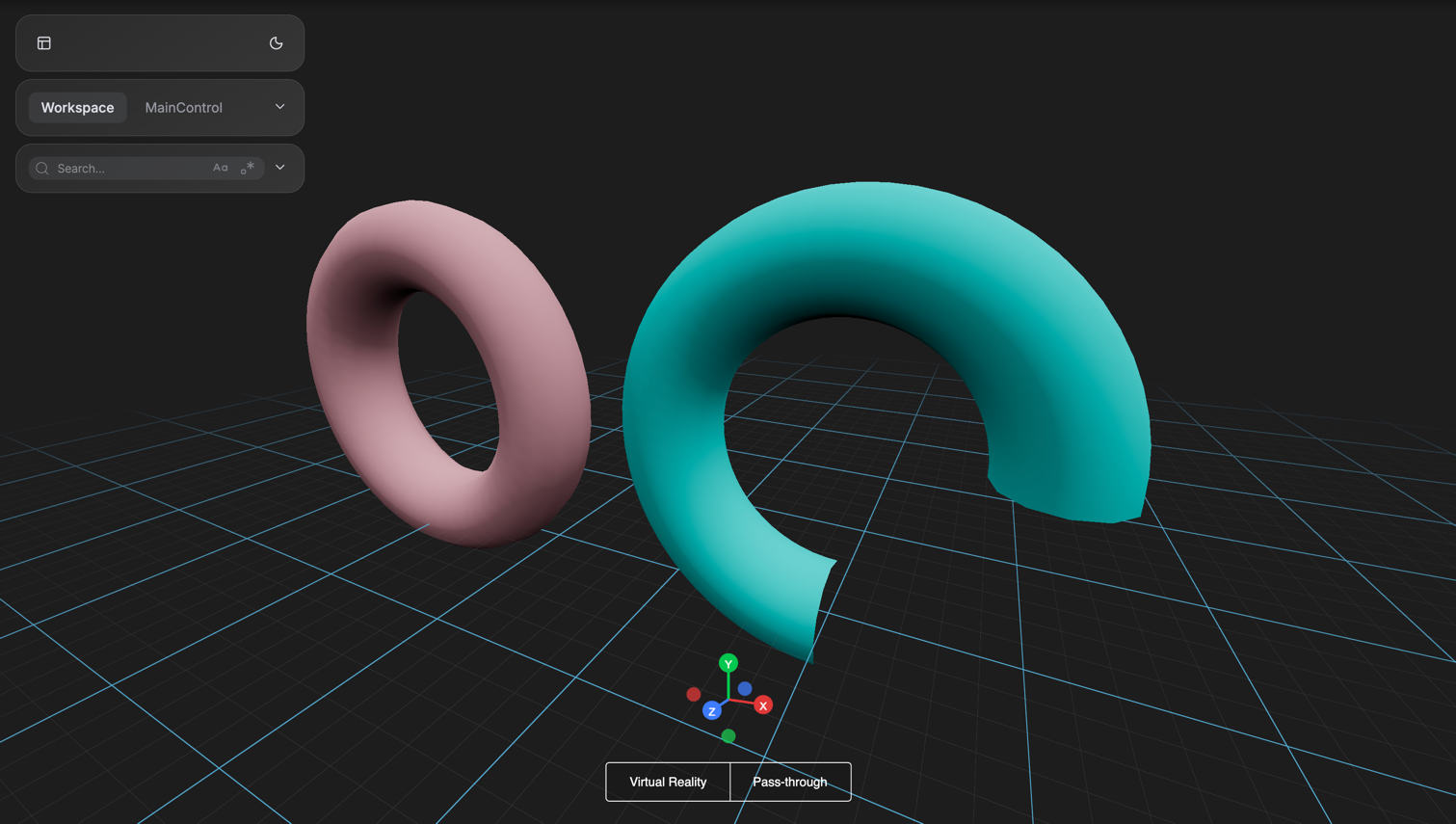This screenshot has width=1456, height=824.
Task: Open the MainControl tab
Action: pyautogui.click(x=184, y=107)
